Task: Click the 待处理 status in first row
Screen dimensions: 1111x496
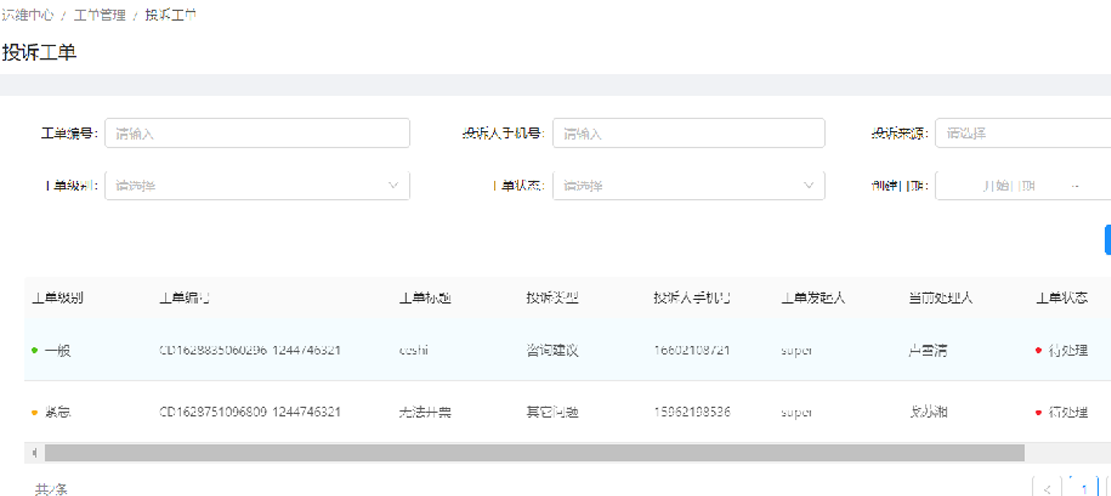Action: click(1066, 351)
